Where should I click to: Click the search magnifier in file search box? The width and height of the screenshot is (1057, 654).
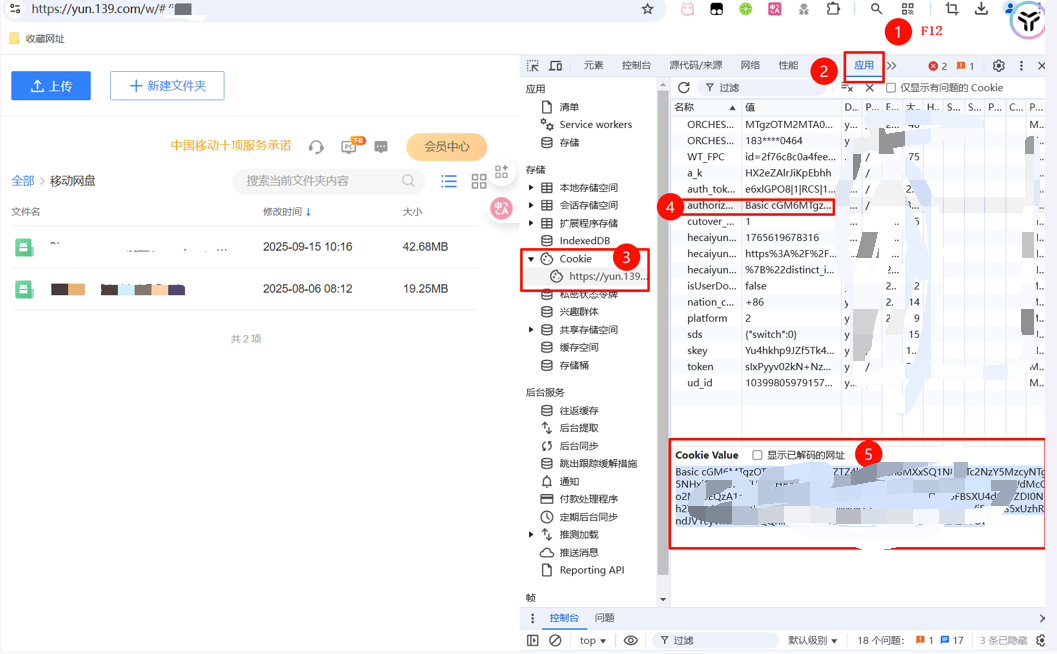pyautogui.click(x=409, y=181)
